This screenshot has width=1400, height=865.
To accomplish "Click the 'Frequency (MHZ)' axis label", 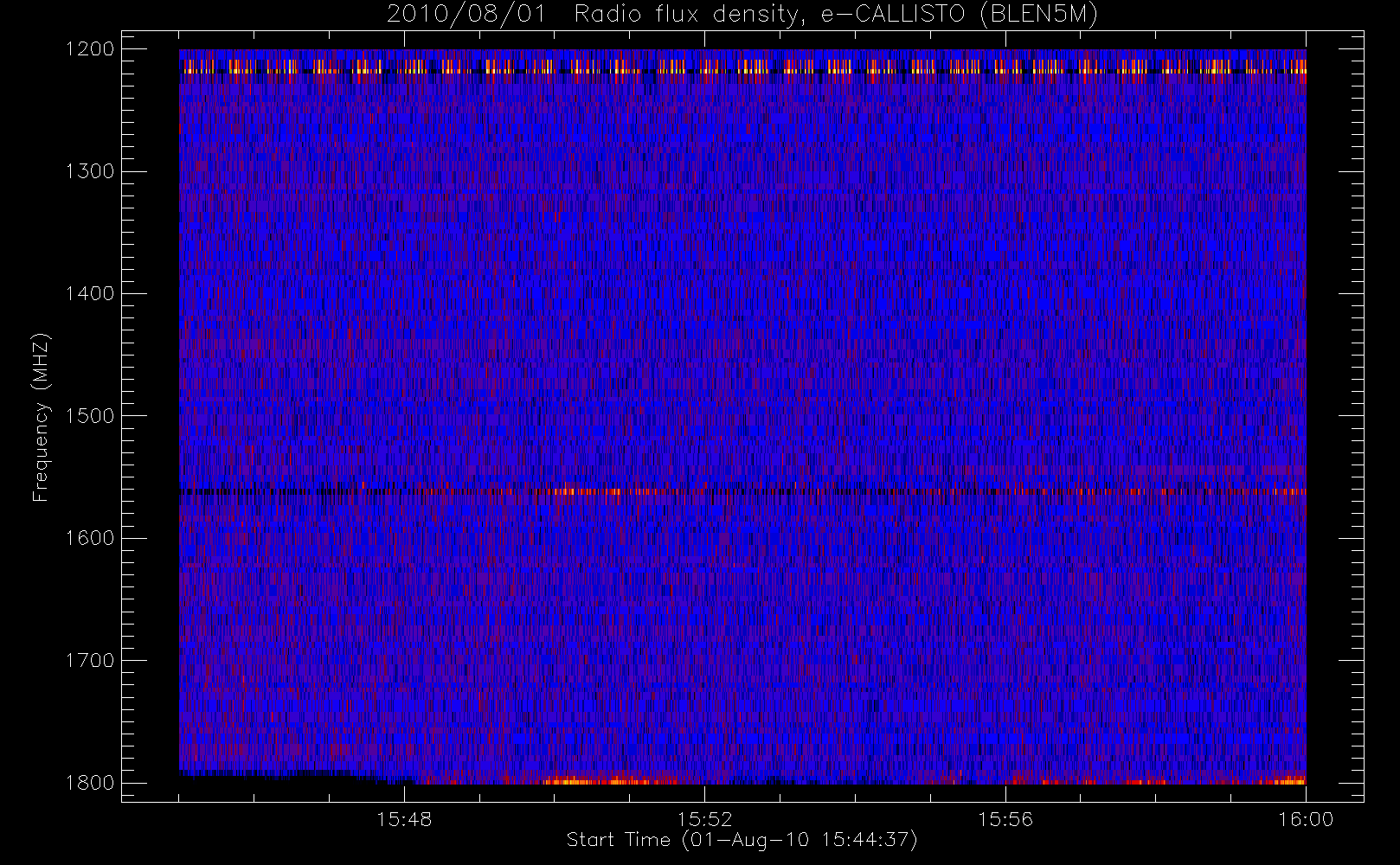I will coord(40,417).
